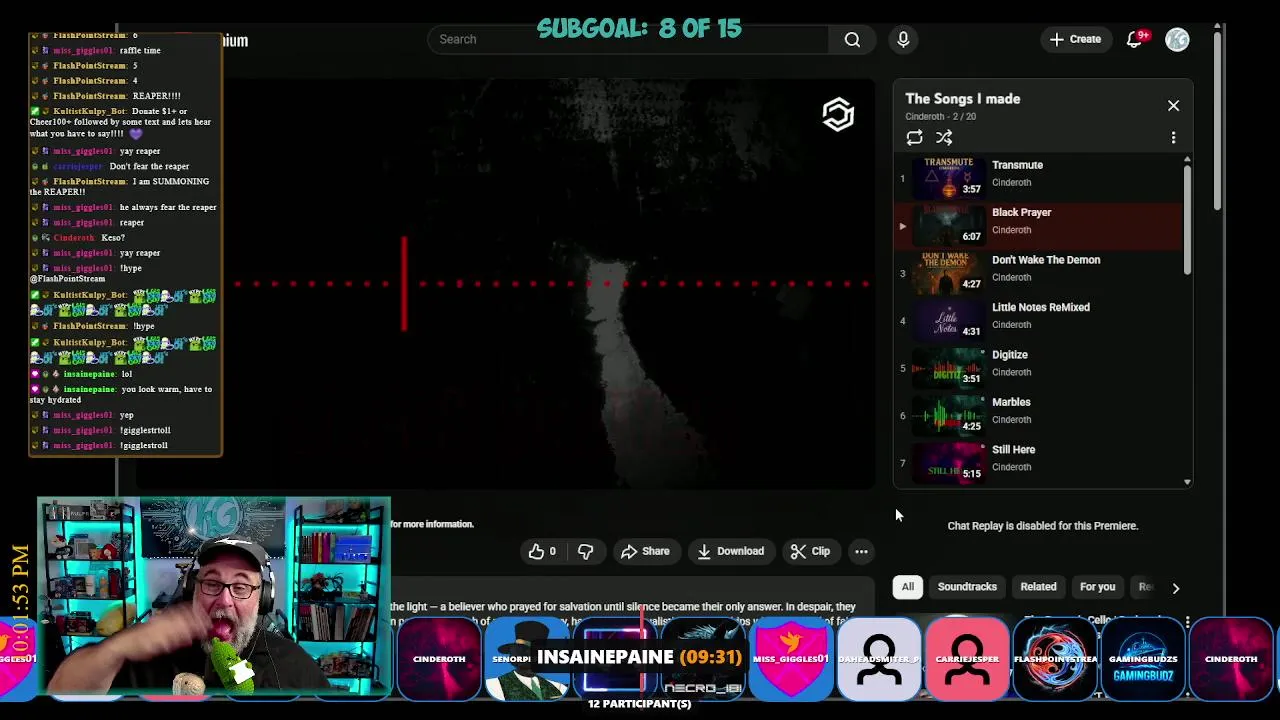Open the account avatar menu
This screenshot has width=1280, height=720.
[1177, 39]
